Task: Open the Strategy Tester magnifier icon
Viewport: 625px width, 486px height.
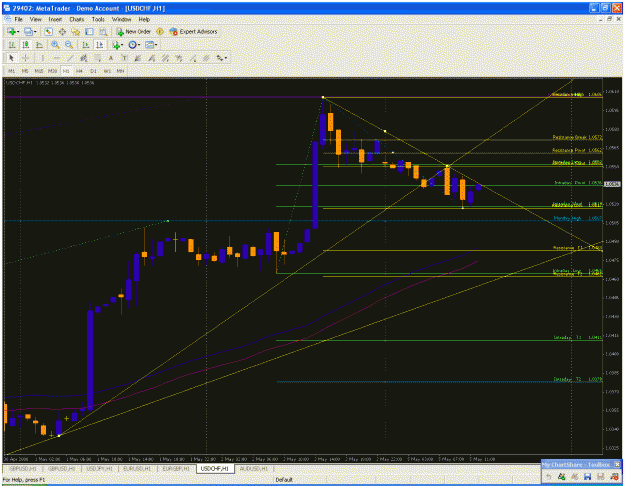Action: 103,31
